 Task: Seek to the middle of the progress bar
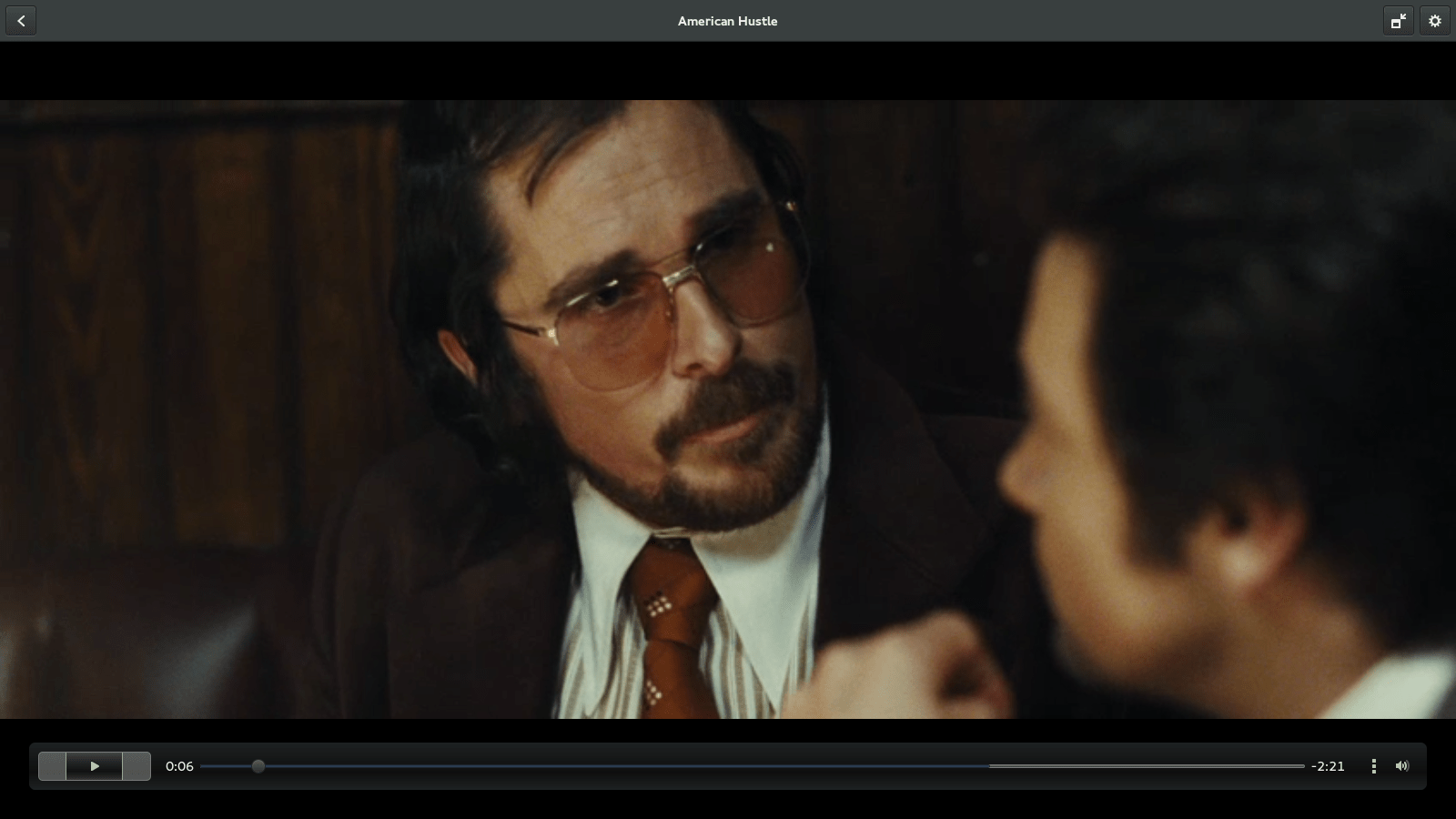coord(753,766)
